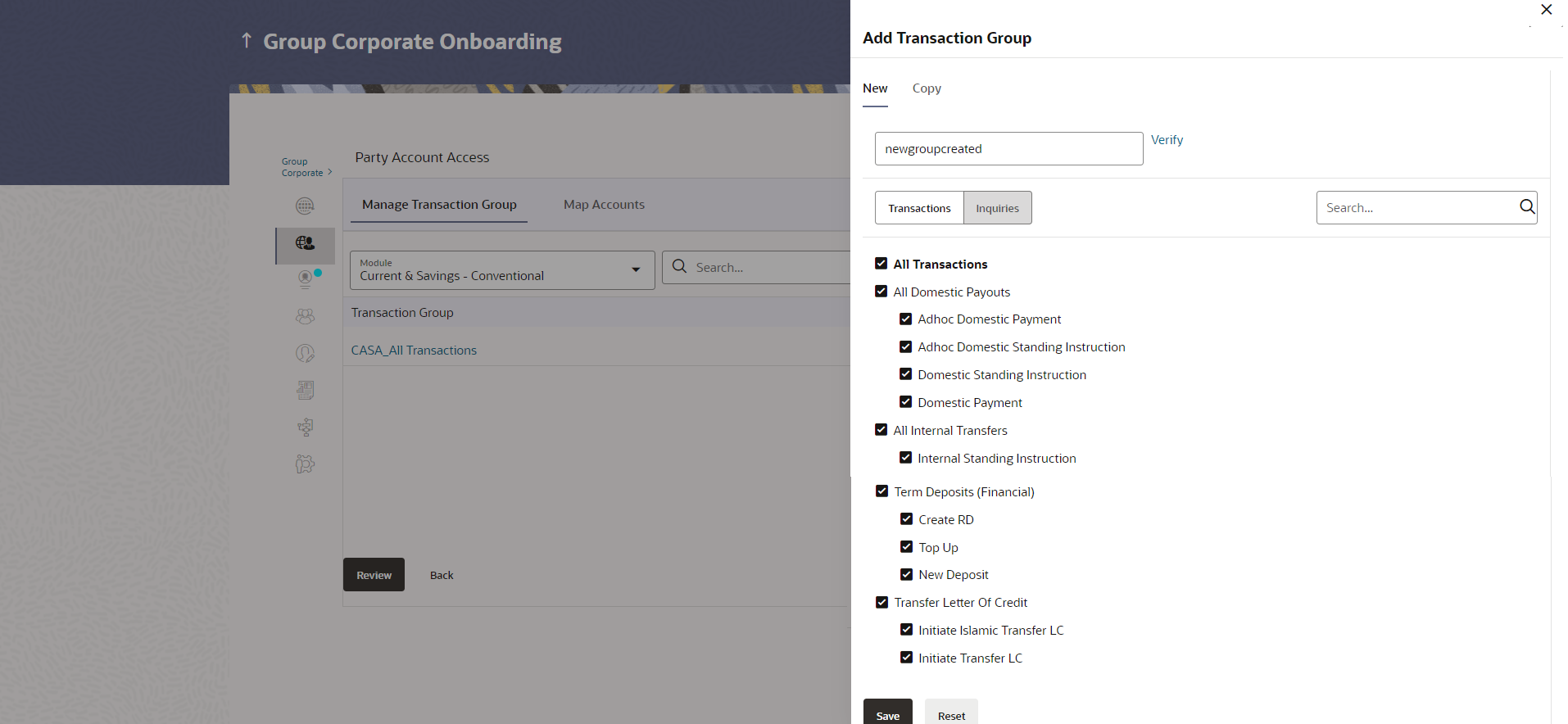Select the globe-with-user Party Account Access icon

click(x=305, y=243)
